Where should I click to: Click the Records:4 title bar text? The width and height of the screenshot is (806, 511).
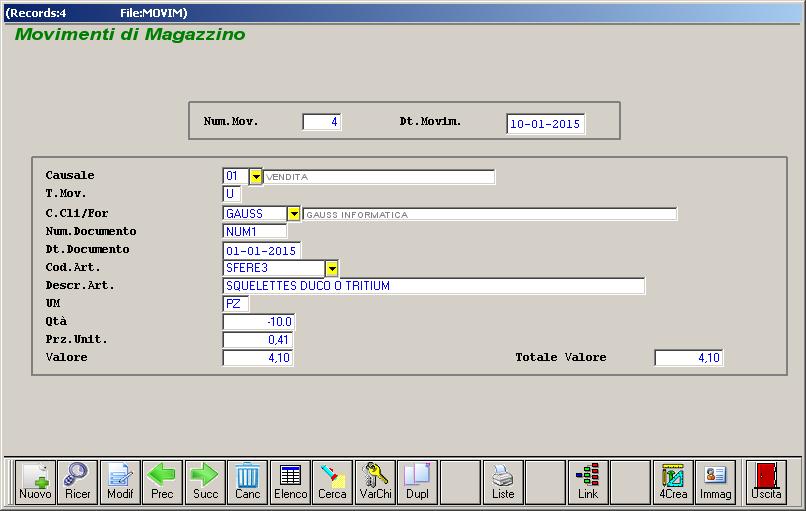click(35, 13)
